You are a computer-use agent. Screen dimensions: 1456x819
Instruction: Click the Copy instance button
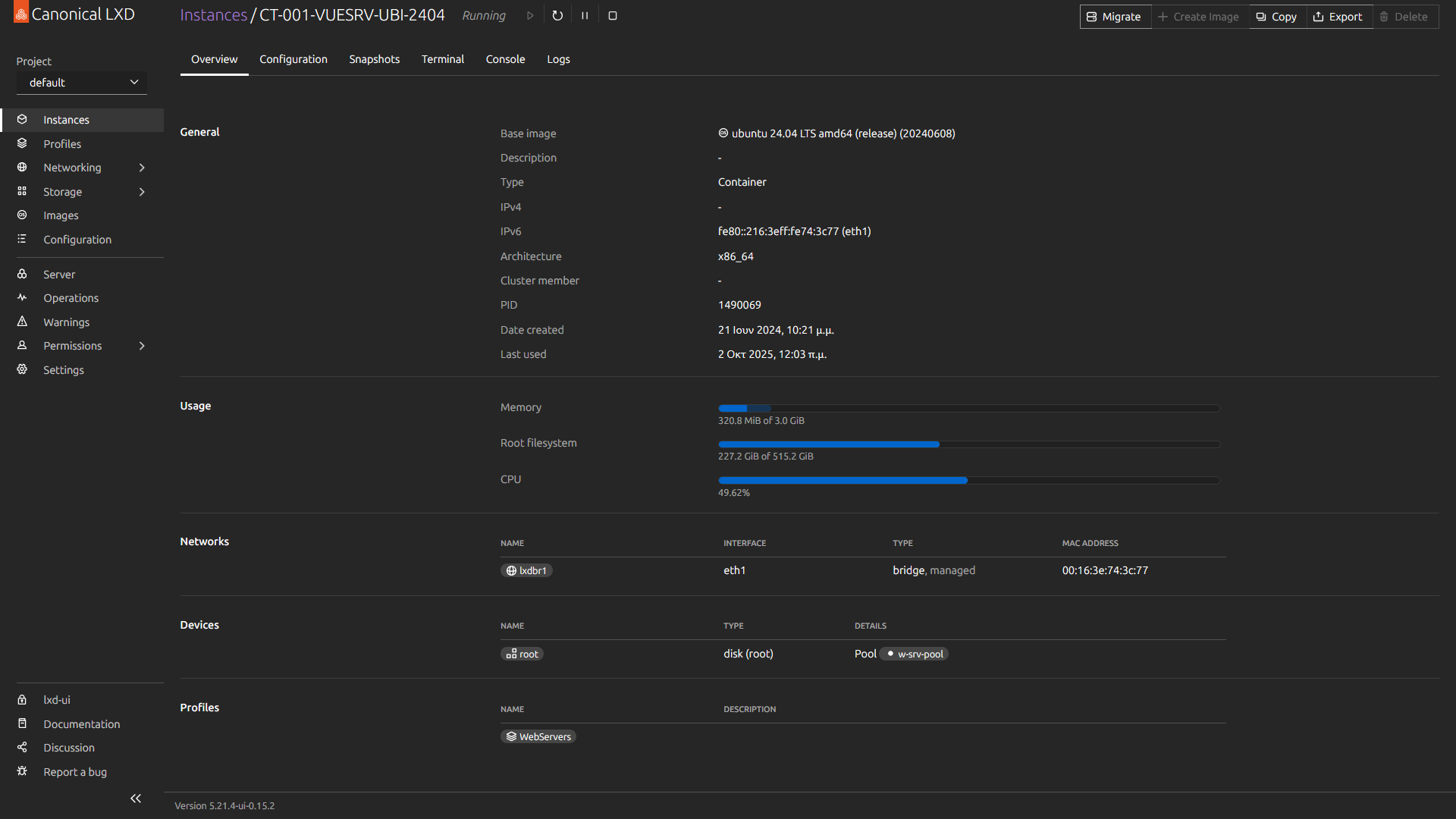coord(1278,17)
